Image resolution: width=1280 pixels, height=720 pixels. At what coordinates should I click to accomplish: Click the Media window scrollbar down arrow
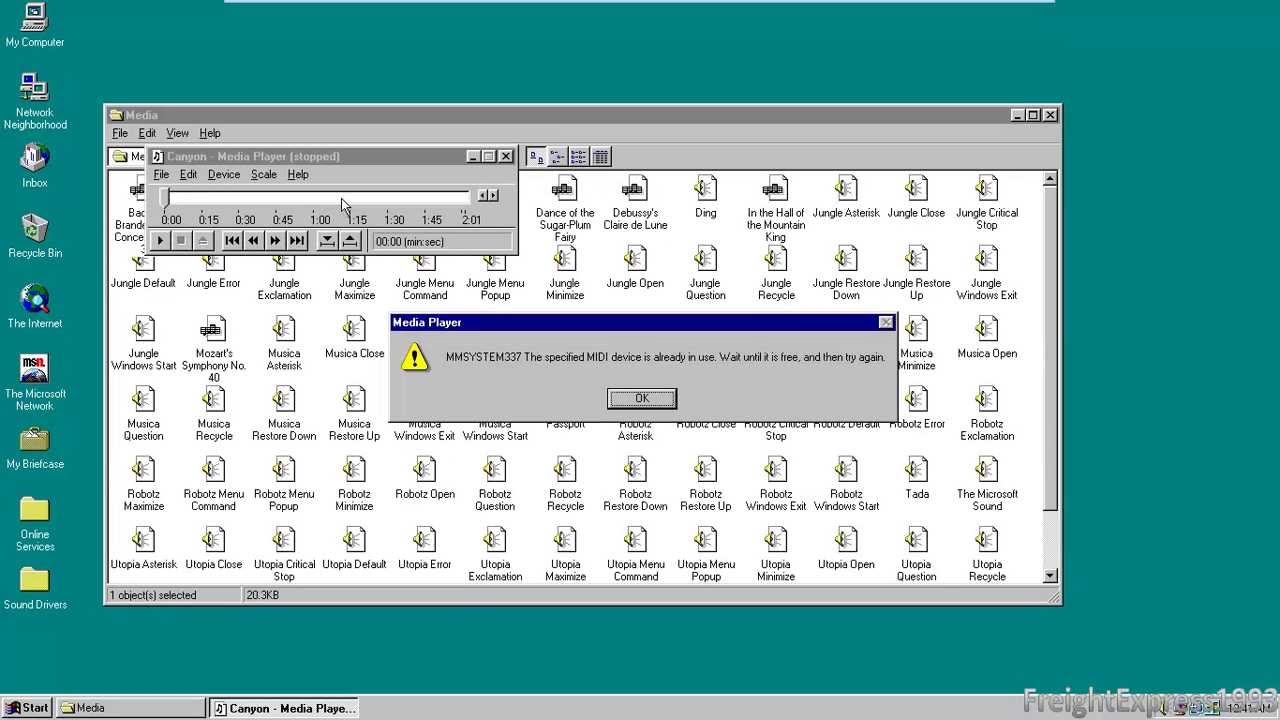(x=1050, y=576)
